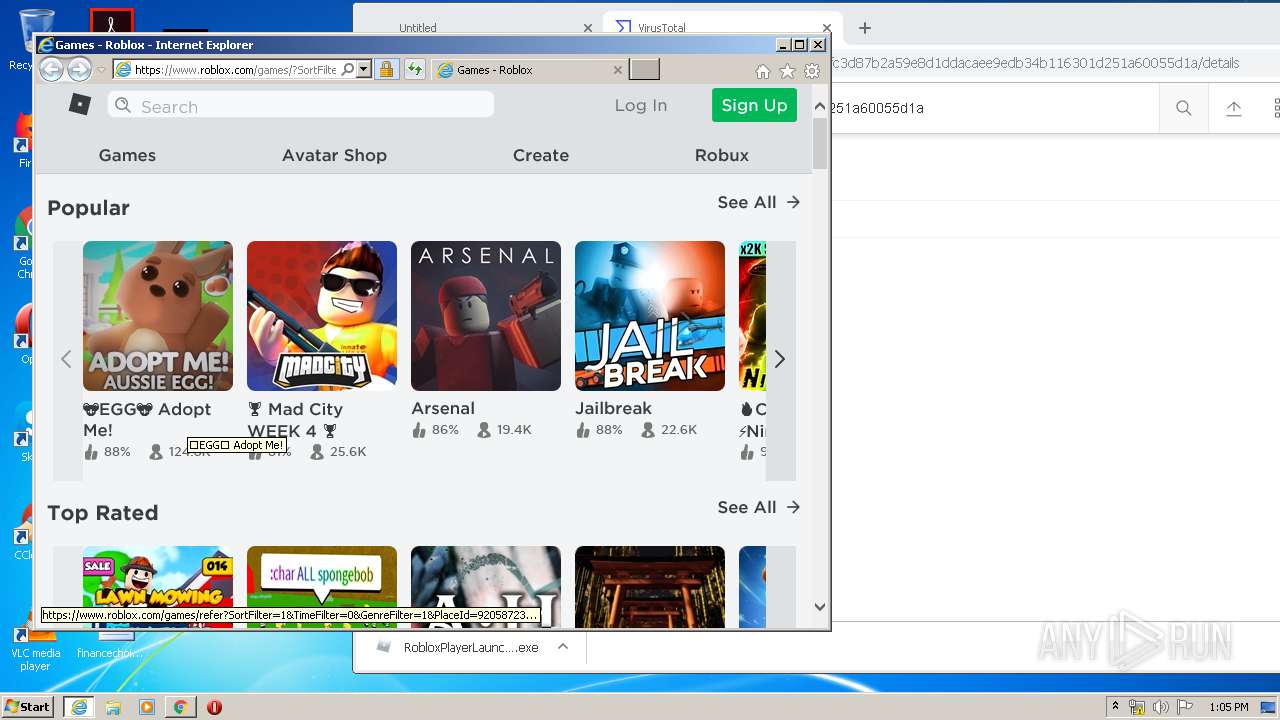The height and width of the screenshot is (720, 1280).
Task: Open the VLC media player desktop icon
Action: [35, 649]
